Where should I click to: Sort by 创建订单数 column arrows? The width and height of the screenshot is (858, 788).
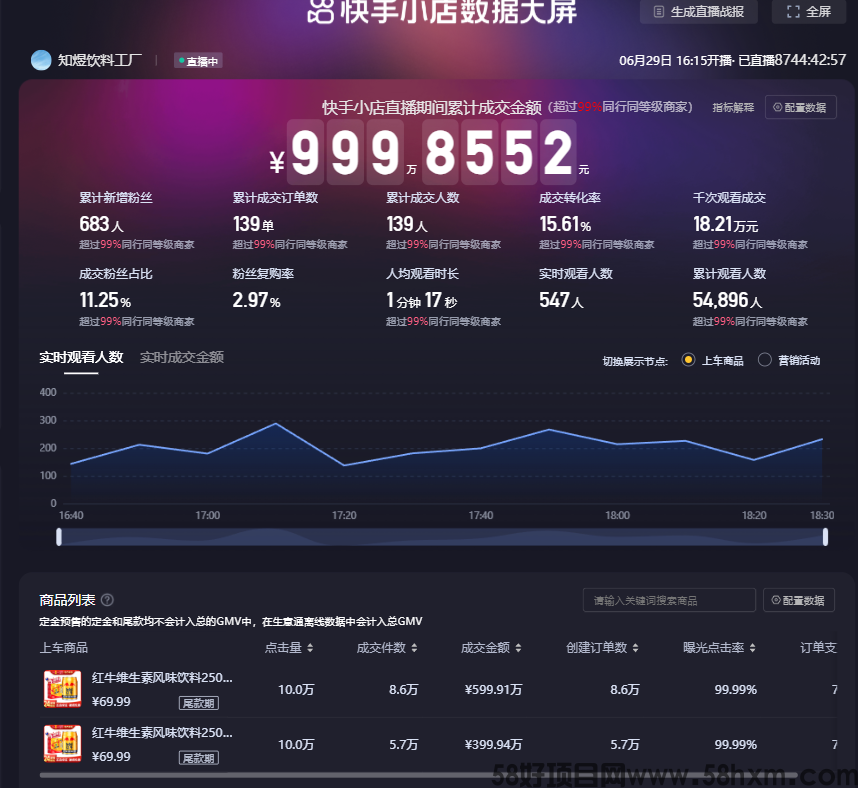click(635, 648)
